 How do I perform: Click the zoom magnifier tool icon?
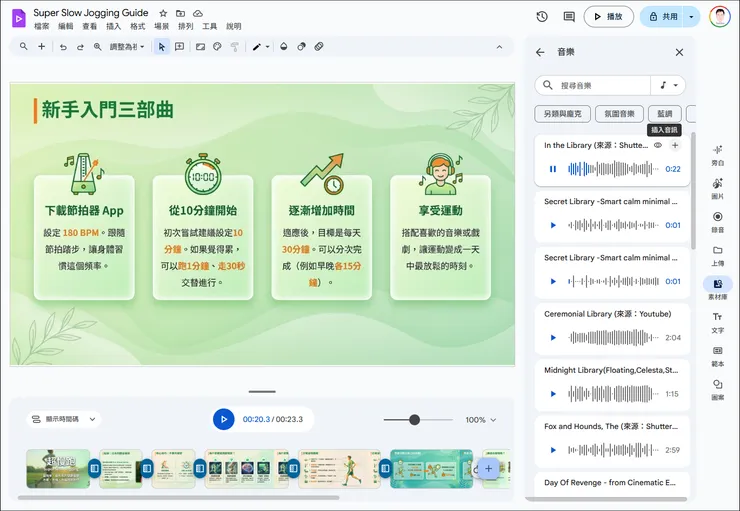point(97,47)
